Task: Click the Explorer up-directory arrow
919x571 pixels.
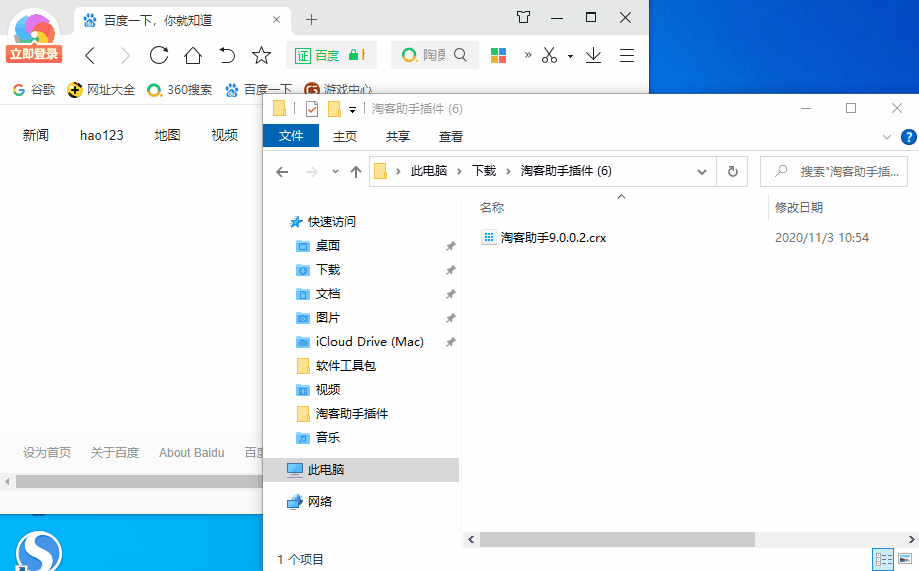Action: [356, 172]
